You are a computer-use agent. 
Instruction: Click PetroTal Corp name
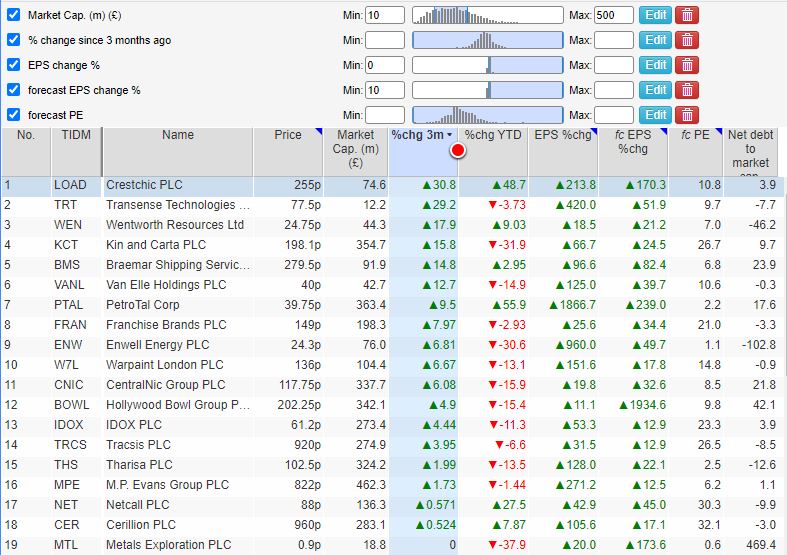pyautogui.click(x=143, y=305)
